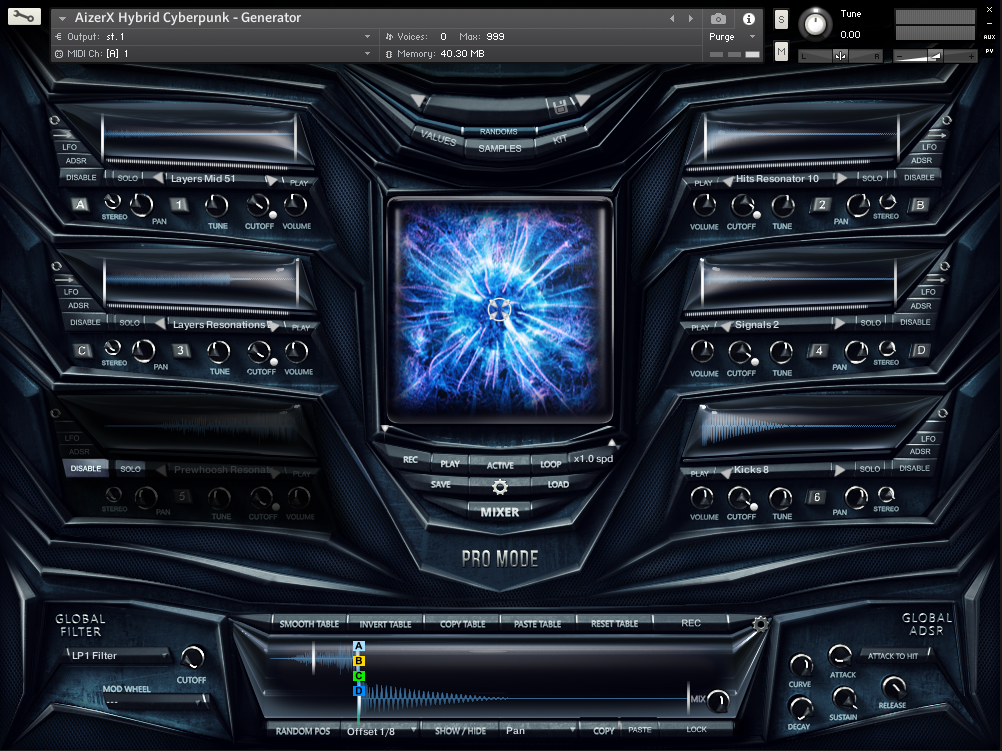Click number 1 badge on layer A

click(x=180, y=205)
